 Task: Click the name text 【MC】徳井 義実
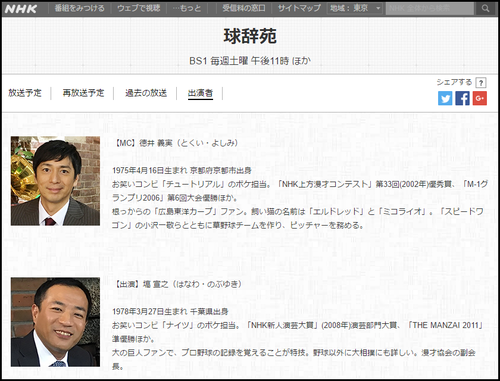(x=144, y=143)
